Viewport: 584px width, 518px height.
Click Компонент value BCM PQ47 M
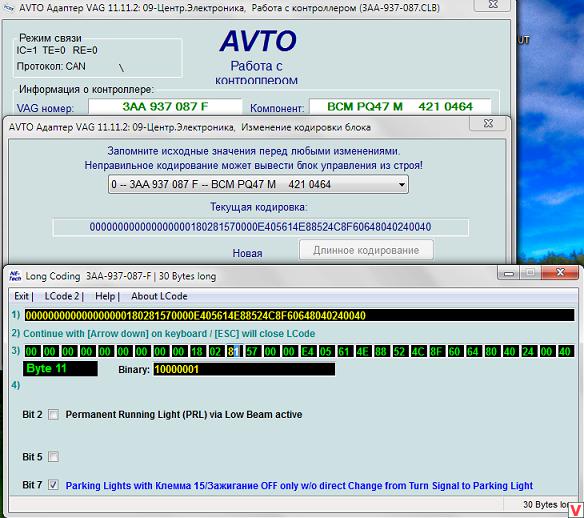point(400,107)
